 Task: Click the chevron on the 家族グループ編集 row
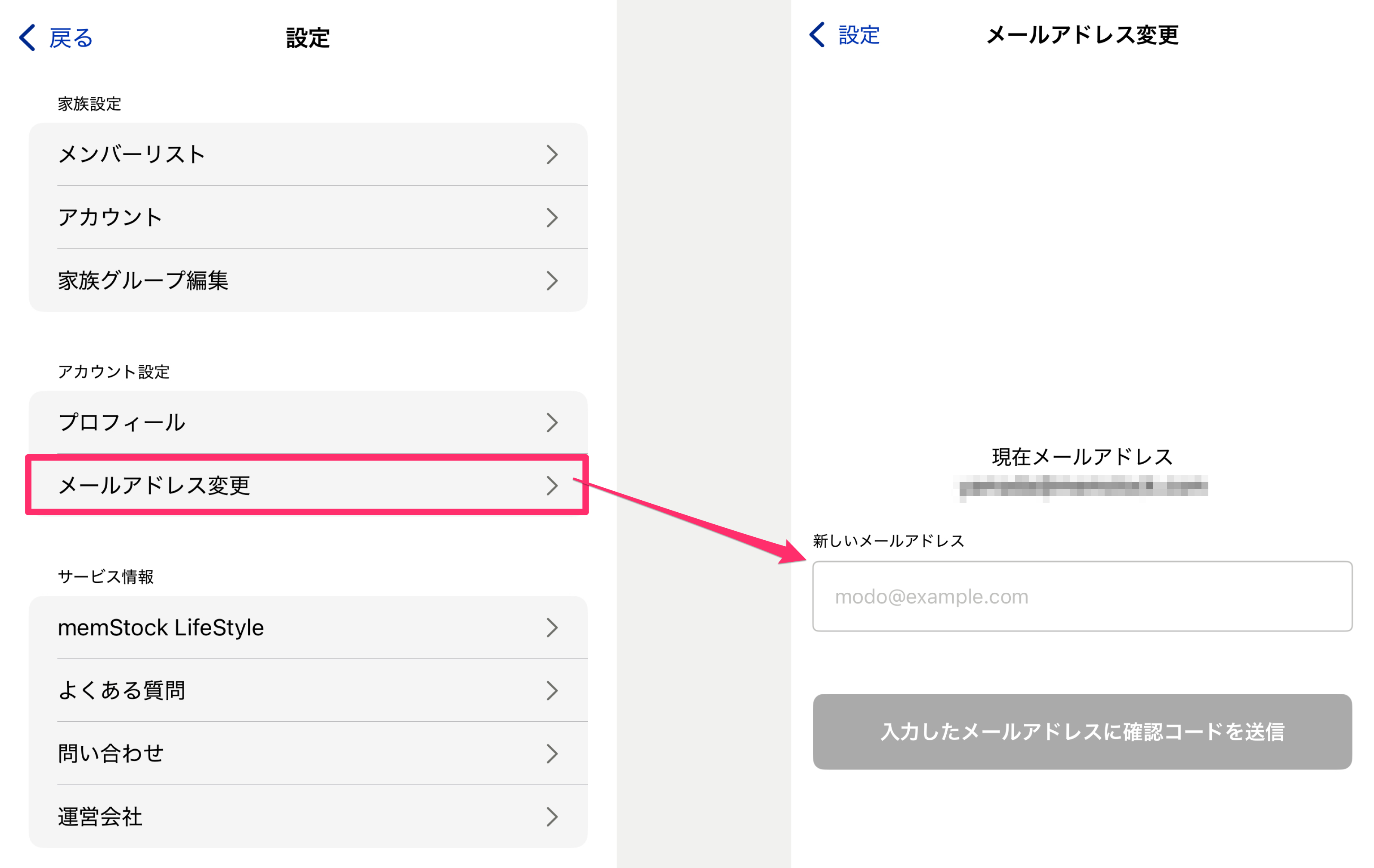coord(551,280)
